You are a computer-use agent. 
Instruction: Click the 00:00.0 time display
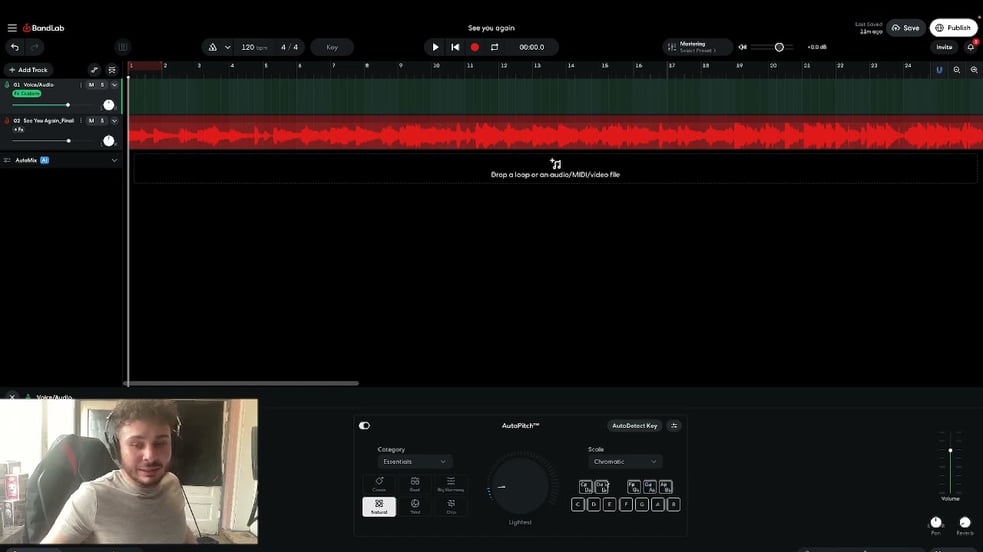point(532,47)
